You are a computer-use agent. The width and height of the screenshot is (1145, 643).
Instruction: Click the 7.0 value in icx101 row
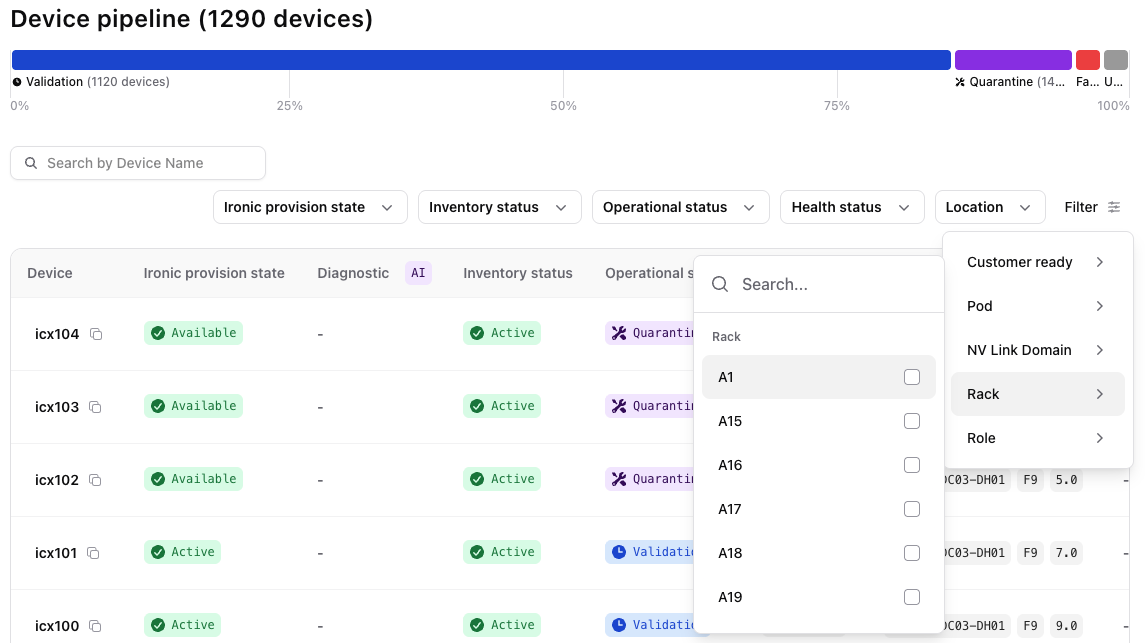click(x=1066, y=552)
